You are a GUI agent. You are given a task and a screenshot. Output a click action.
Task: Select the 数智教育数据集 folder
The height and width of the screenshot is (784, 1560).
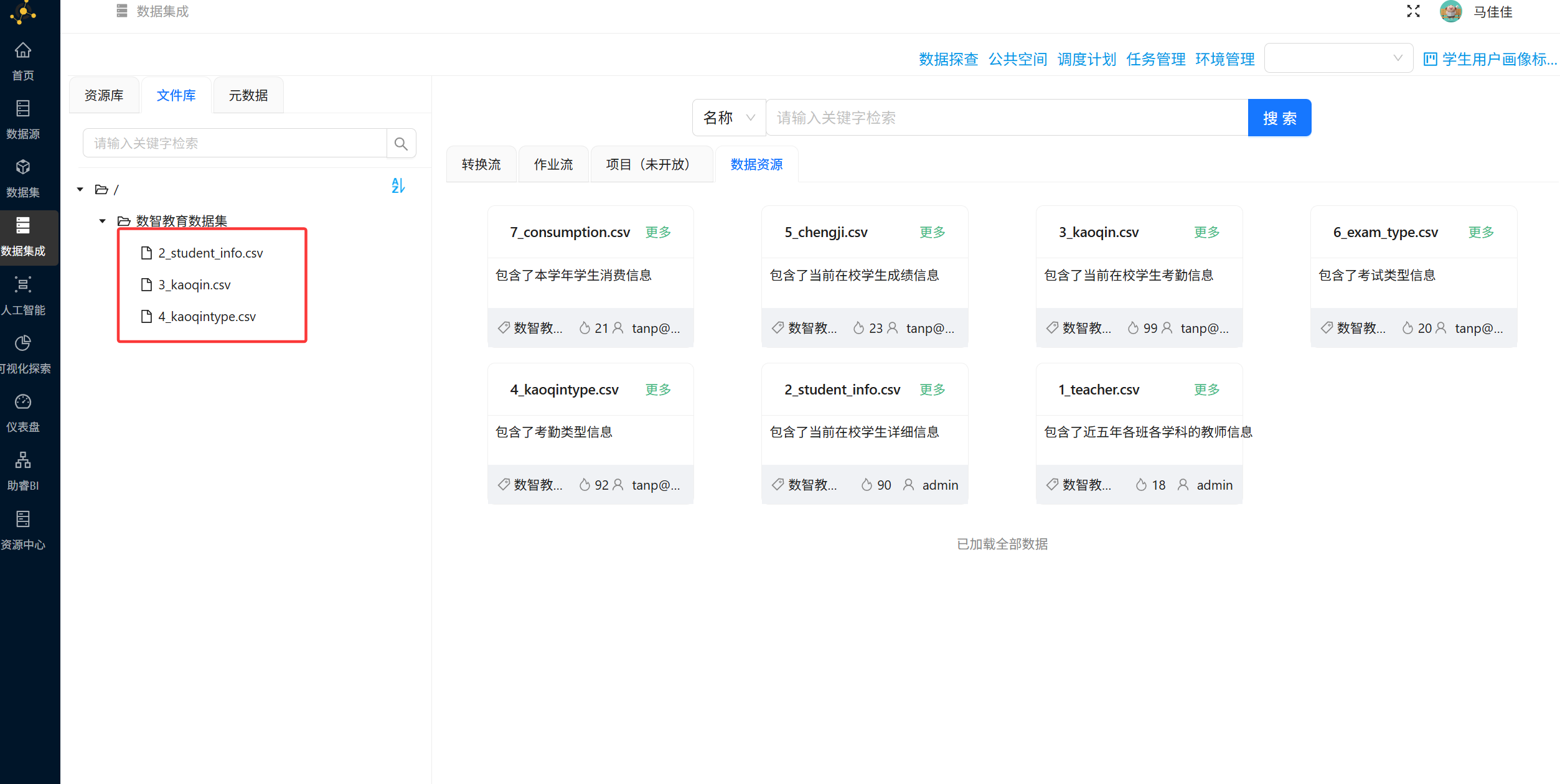(182, 221)
